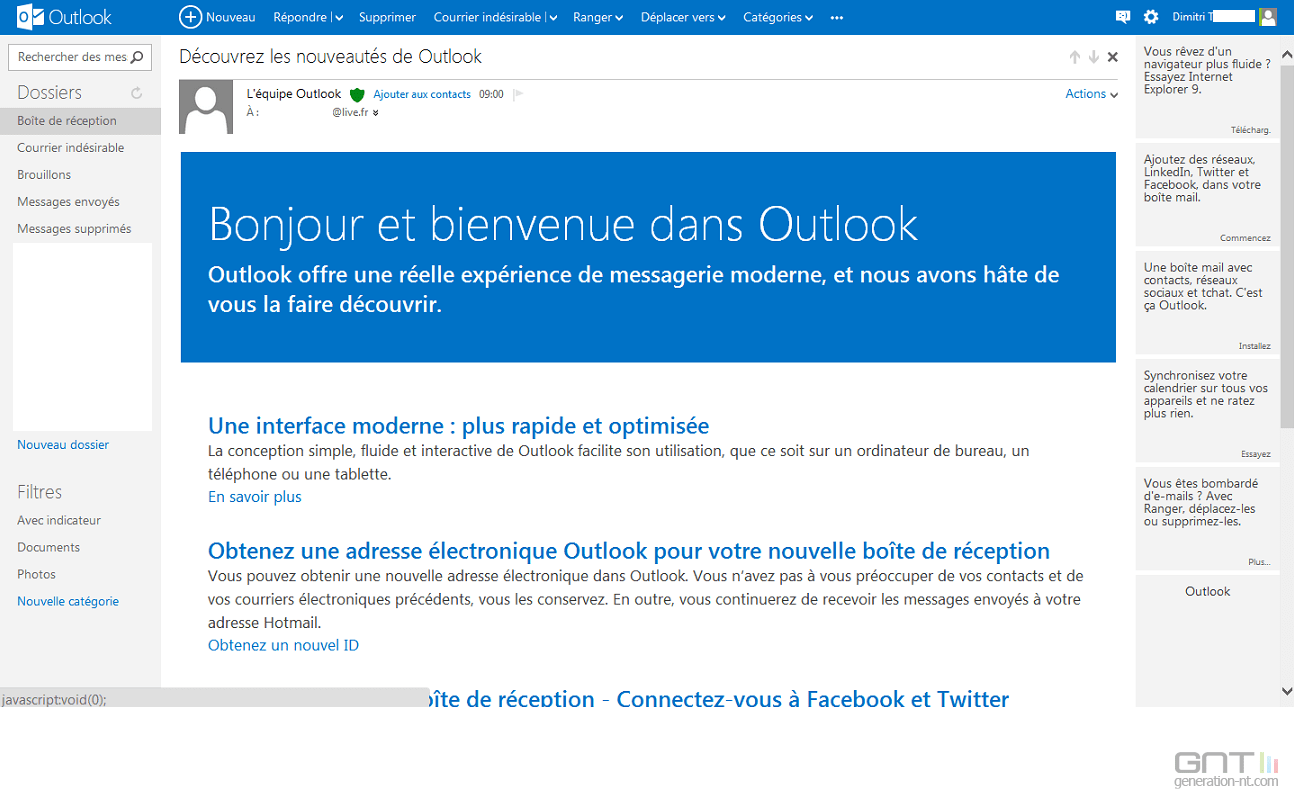Expand recipient details with the chevron

(375, 113)
